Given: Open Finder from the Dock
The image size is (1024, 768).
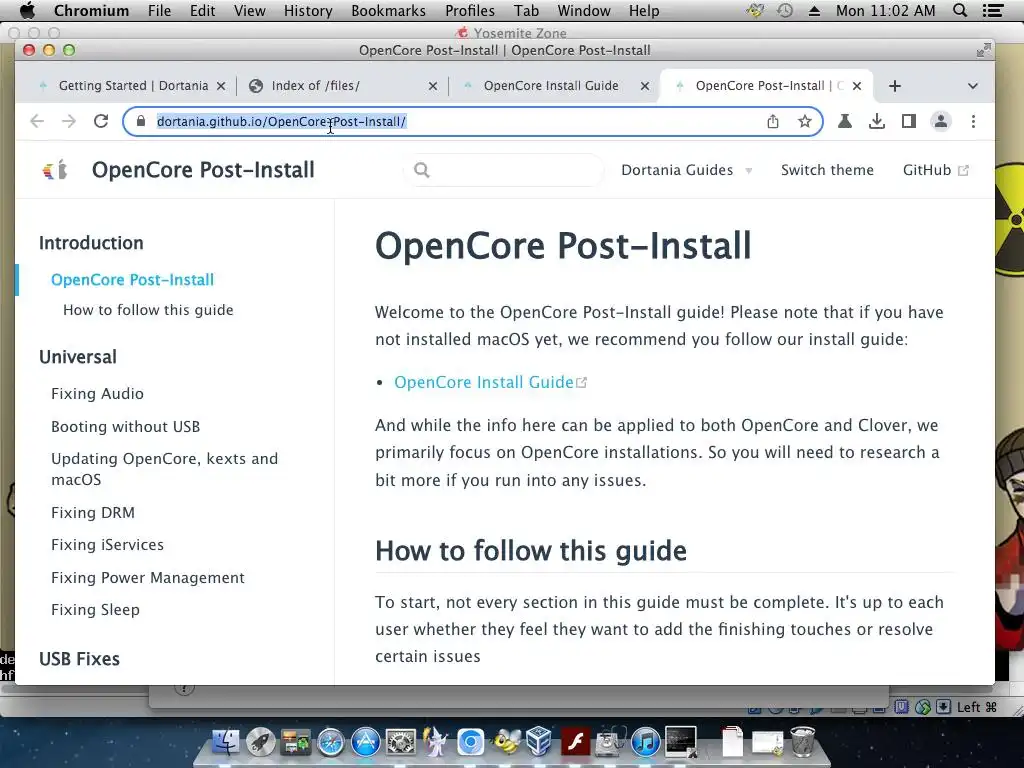Looking at the screenshot, I should click(x=226, y=742).
